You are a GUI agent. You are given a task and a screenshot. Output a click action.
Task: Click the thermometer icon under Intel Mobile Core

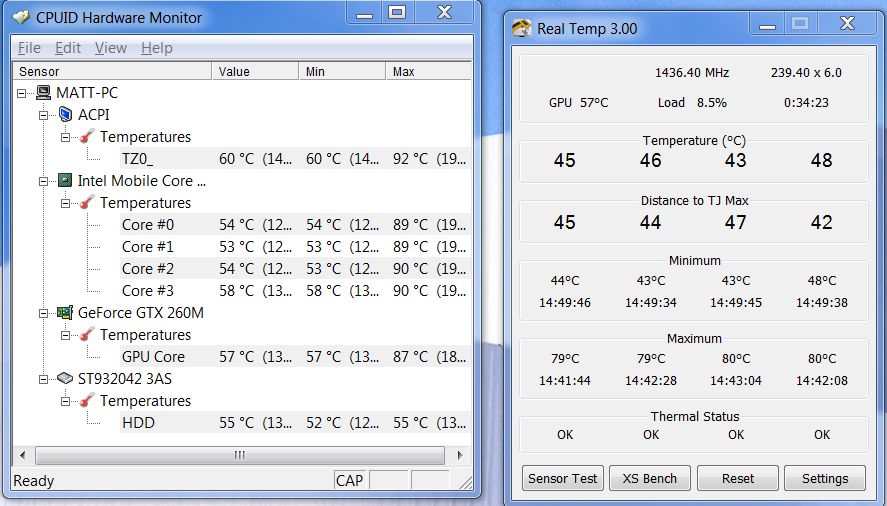[87, 203]
